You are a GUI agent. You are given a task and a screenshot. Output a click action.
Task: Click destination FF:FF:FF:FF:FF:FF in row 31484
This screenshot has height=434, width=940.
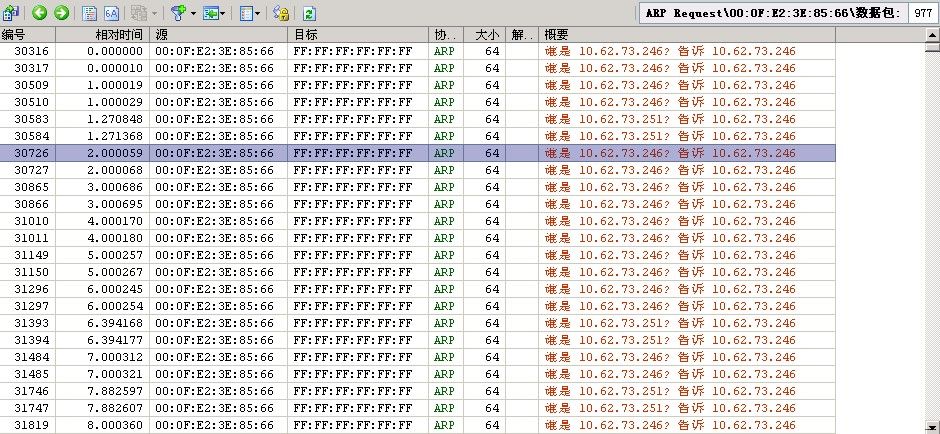353,357
